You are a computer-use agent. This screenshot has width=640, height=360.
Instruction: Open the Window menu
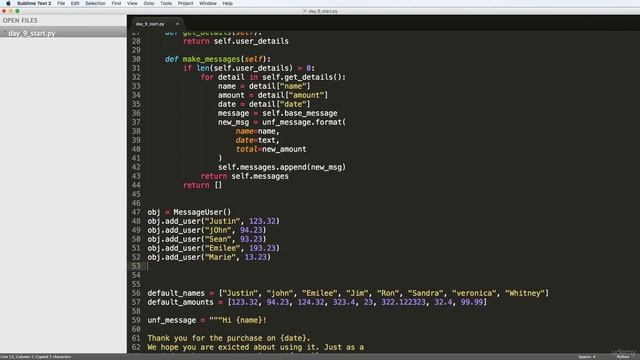208,3
